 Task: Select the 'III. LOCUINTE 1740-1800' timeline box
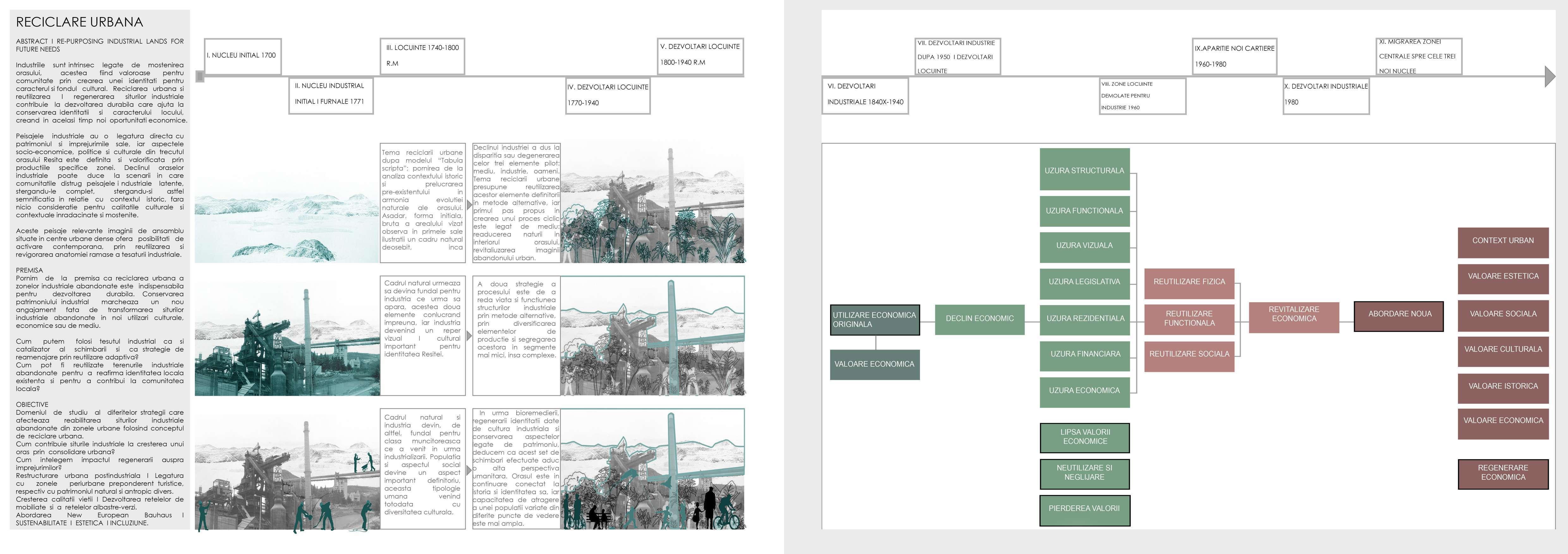coord(422,56)
